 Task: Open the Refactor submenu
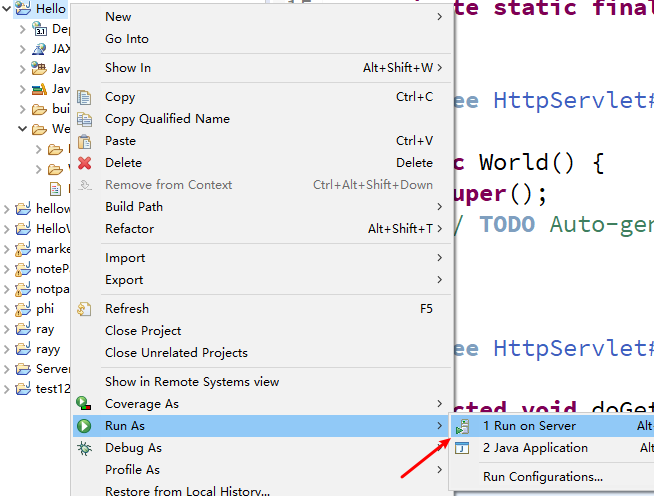[x=263, y=229]
